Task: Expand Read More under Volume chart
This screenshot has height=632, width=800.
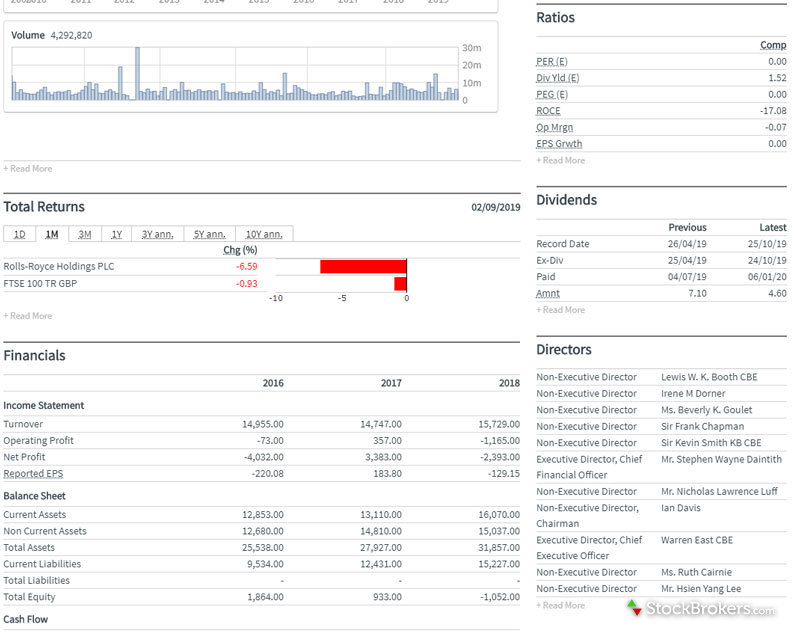Action: coord(28,169)
